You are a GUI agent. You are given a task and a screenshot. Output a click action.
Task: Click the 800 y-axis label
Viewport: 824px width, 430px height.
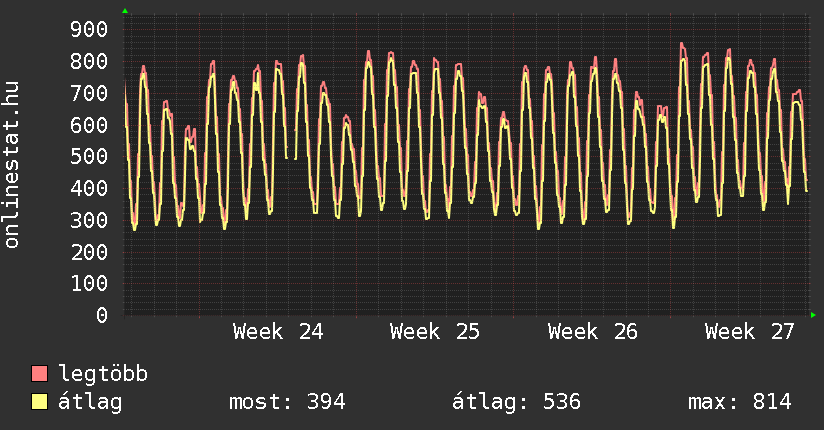tap(89, 62)
